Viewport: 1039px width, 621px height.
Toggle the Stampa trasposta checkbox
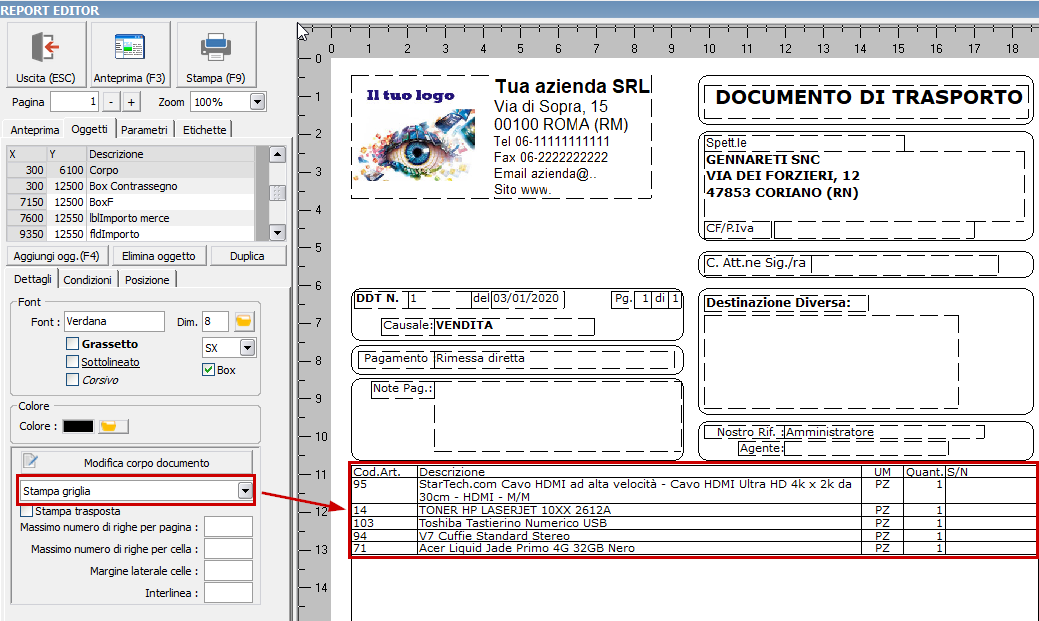click(x=27, y=511)
